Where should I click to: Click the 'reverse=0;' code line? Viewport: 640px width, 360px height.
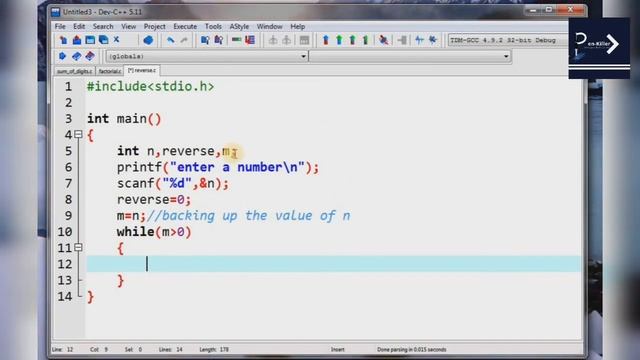coord(154,200)
